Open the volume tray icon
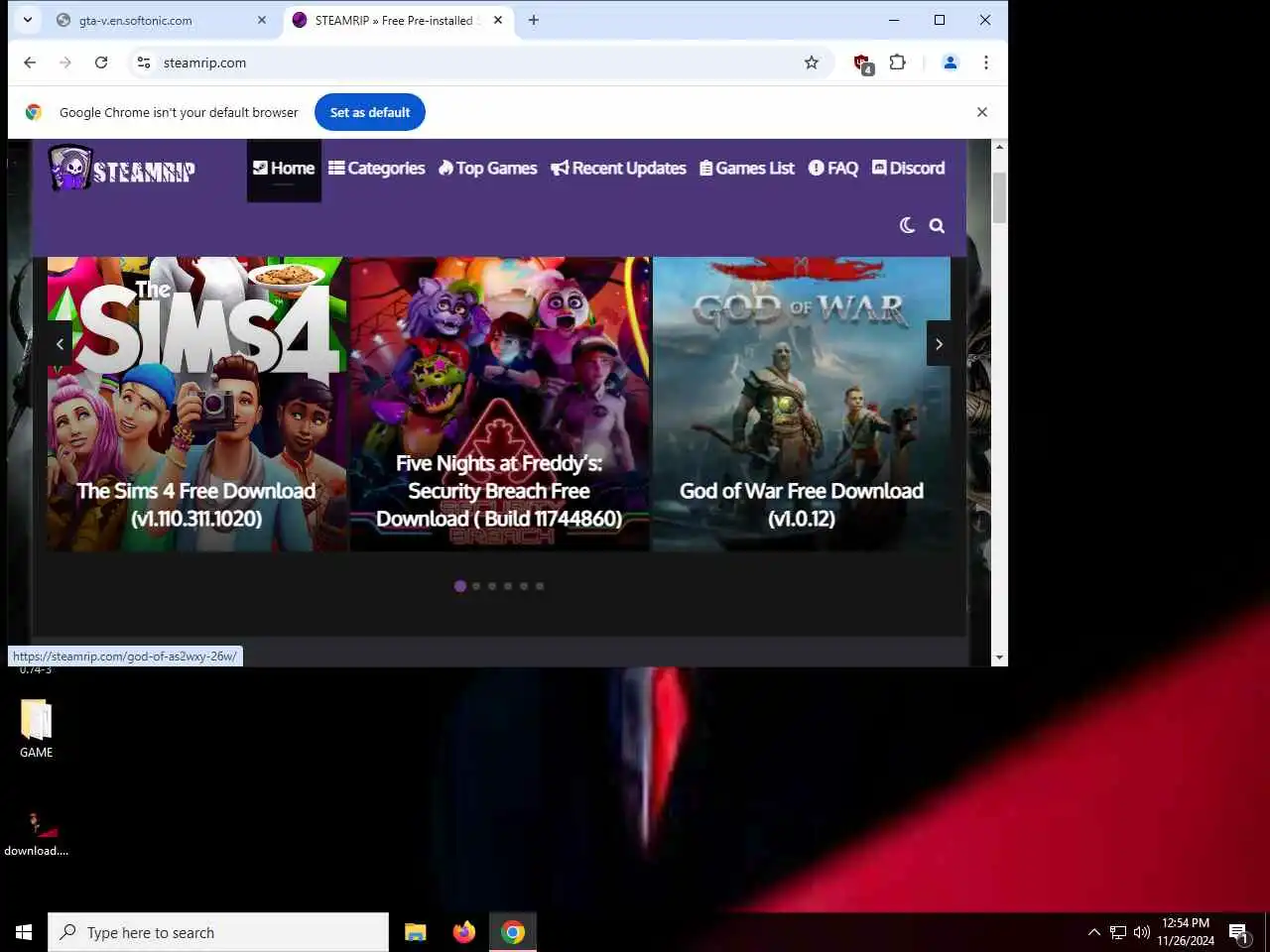 click(x=1141, y=932)
